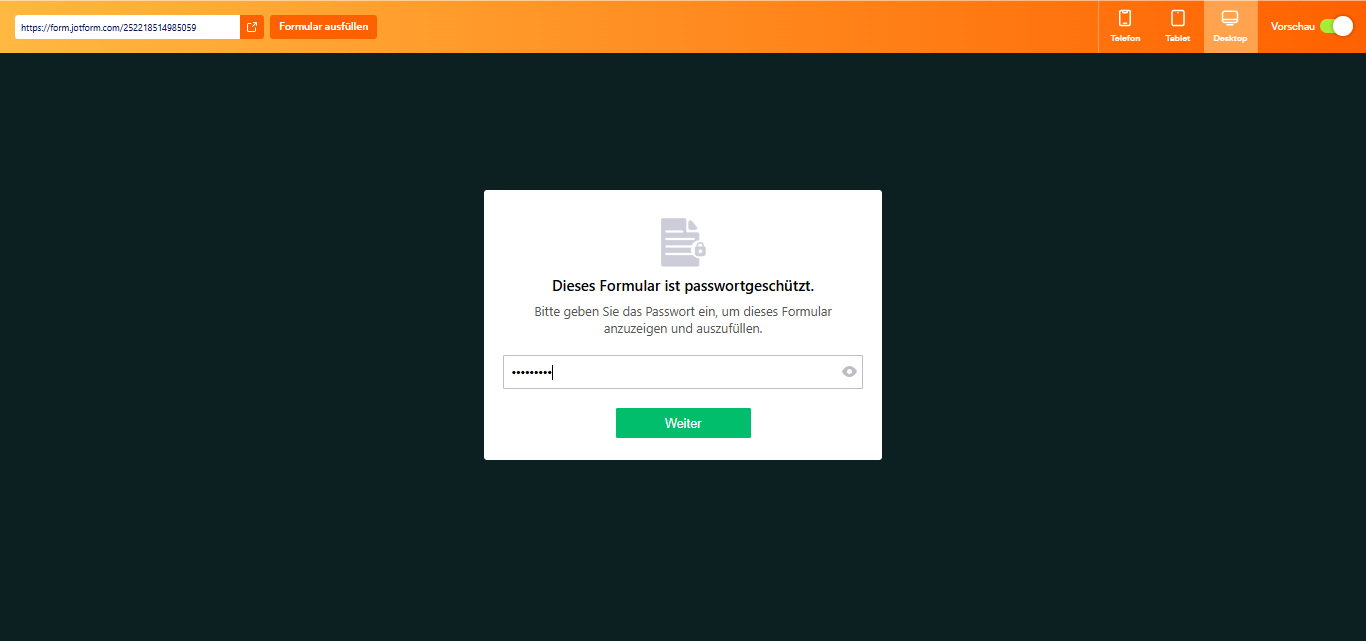Switch preview to Telefon device icon
The height and width of the screenshot is (641, 1366).
click(1125, 18)
